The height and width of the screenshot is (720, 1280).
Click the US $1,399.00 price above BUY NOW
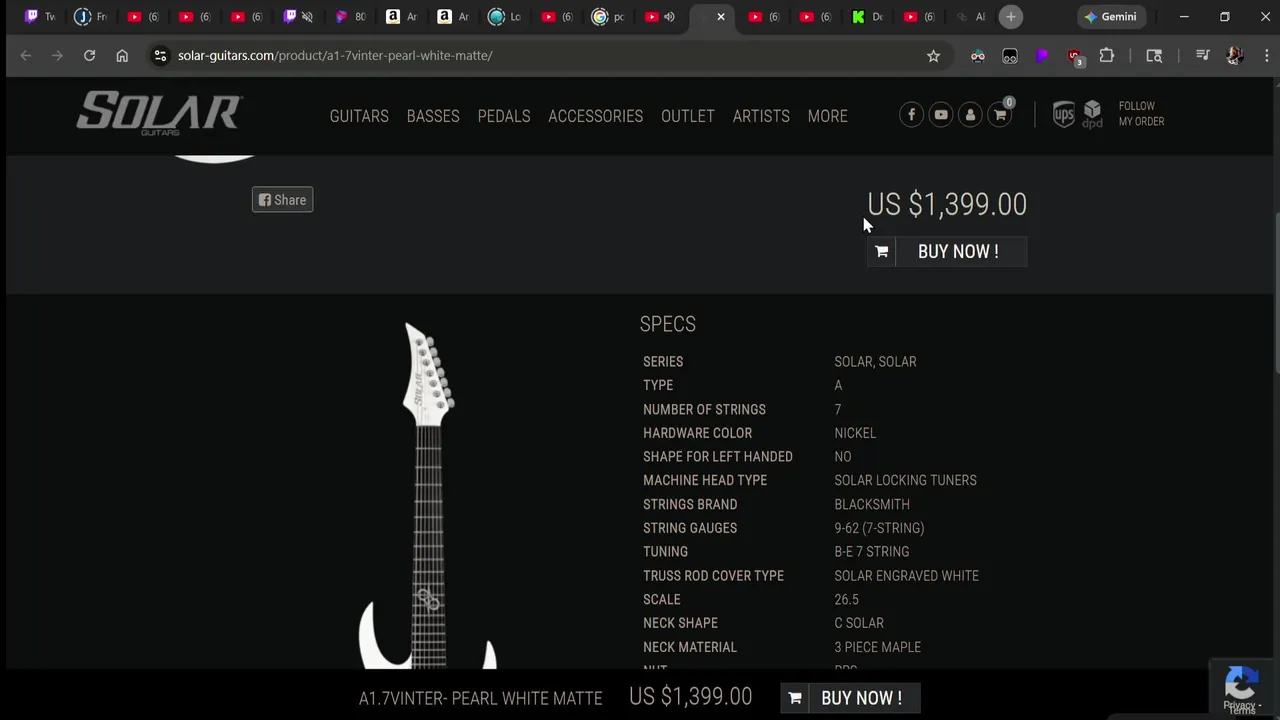[947, 204]
